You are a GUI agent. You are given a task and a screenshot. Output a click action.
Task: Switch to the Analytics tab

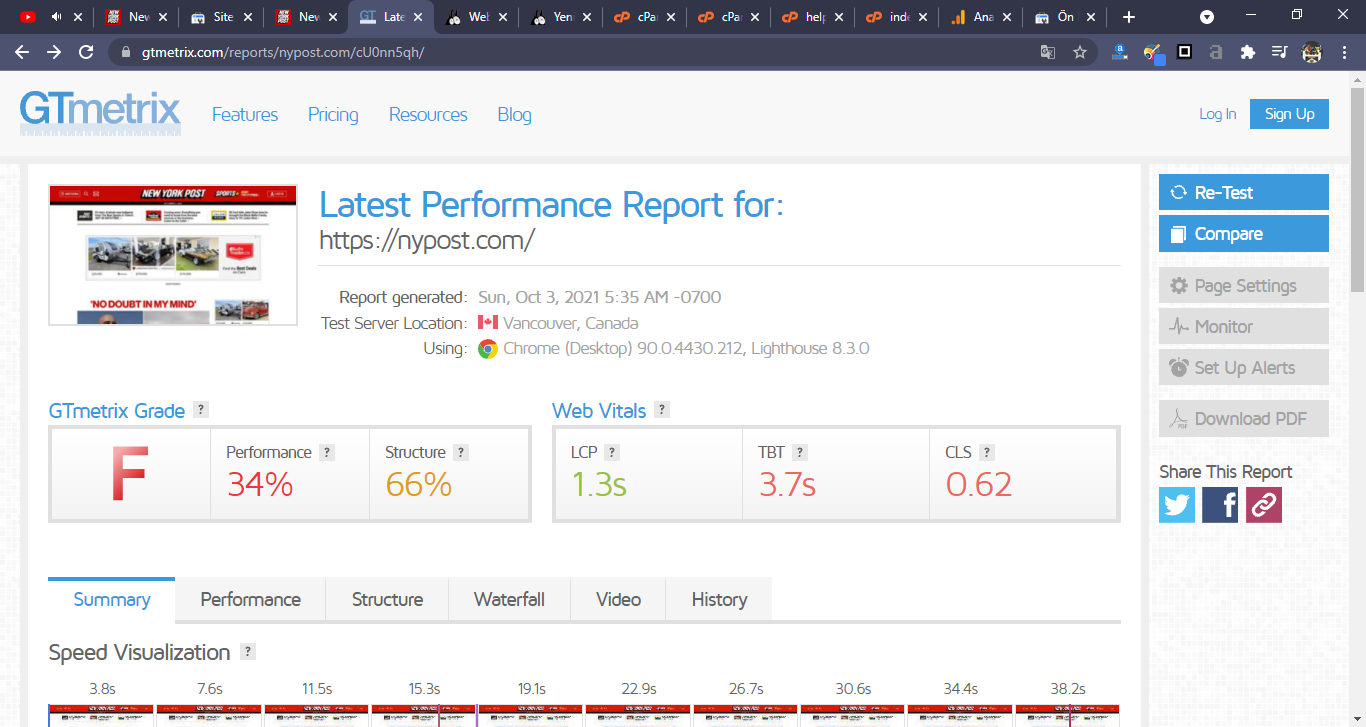(x=981, y=17)
